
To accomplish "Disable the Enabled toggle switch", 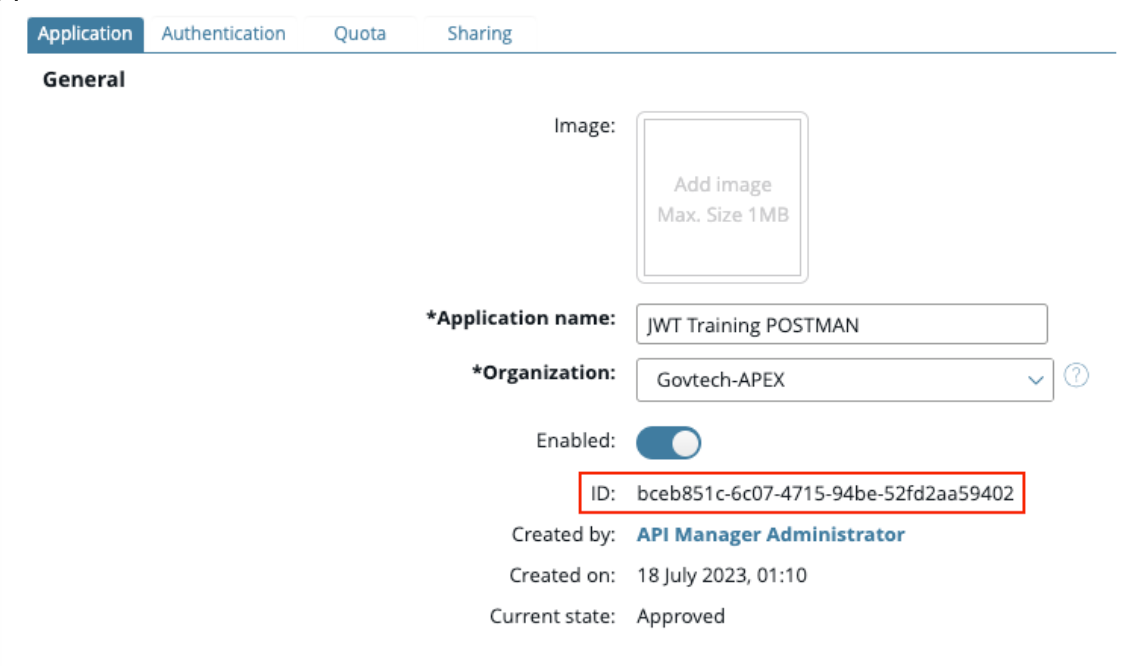I will pyautogui.click(x=671, y=442).
